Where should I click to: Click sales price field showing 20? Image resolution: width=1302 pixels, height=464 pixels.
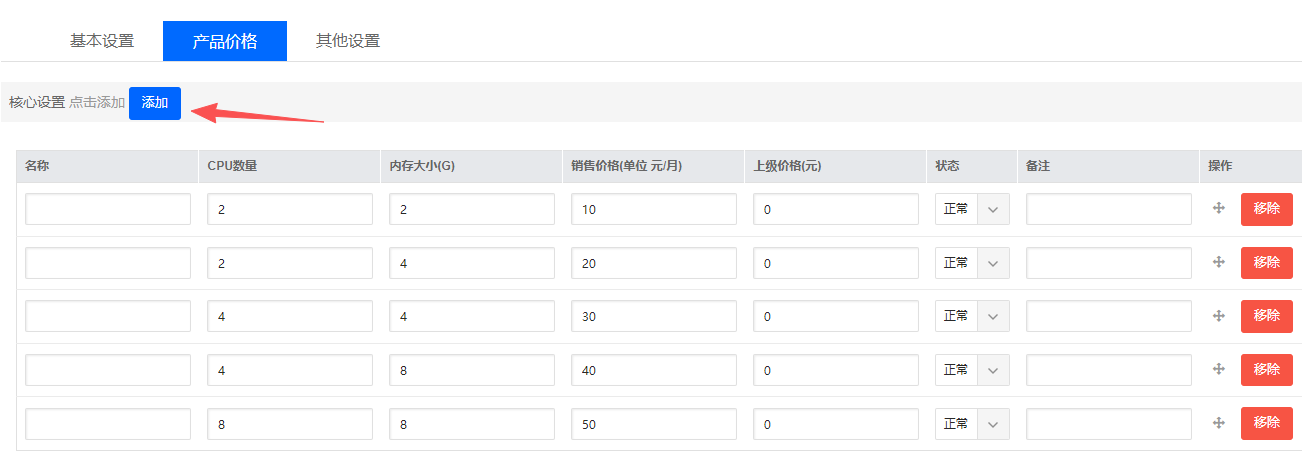point(654,263)
